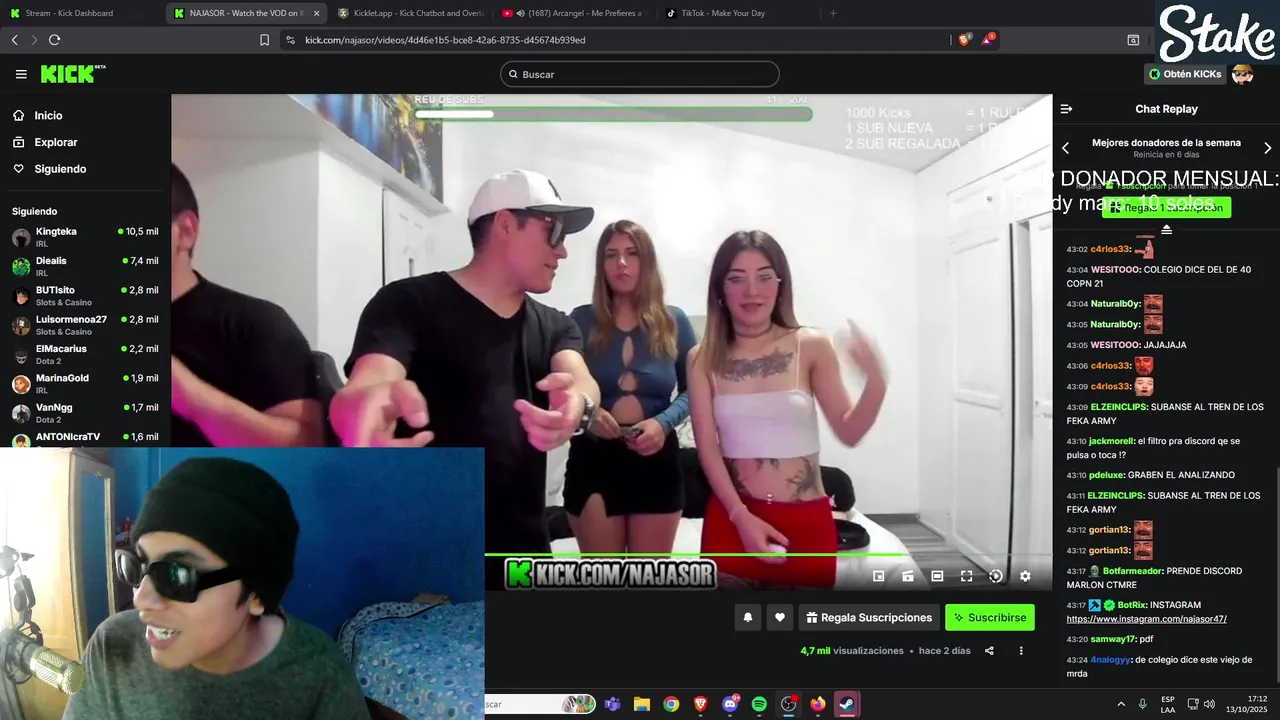1280x720 pixels.
Task: Open MarinaGold channel
Action: coord(85,383)
